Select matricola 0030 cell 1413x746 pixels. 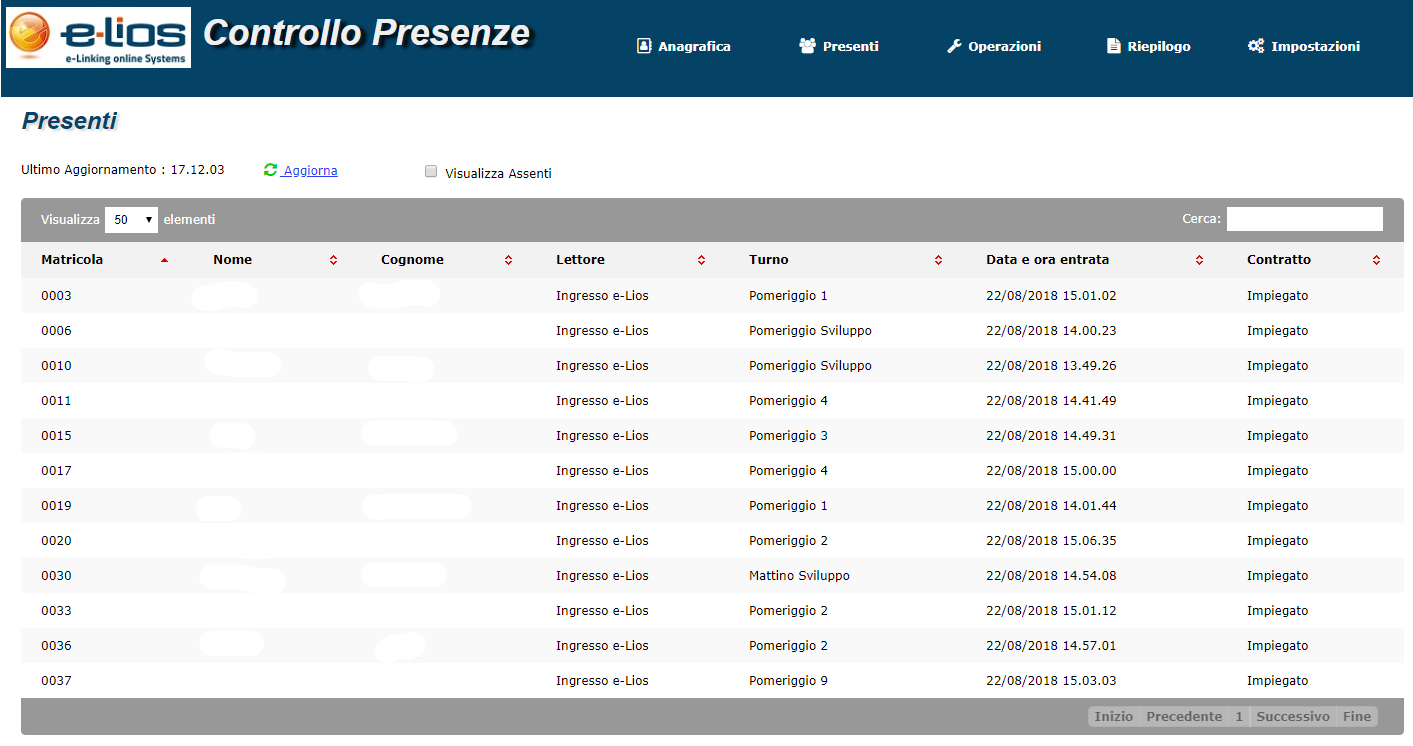pos(56,576)
